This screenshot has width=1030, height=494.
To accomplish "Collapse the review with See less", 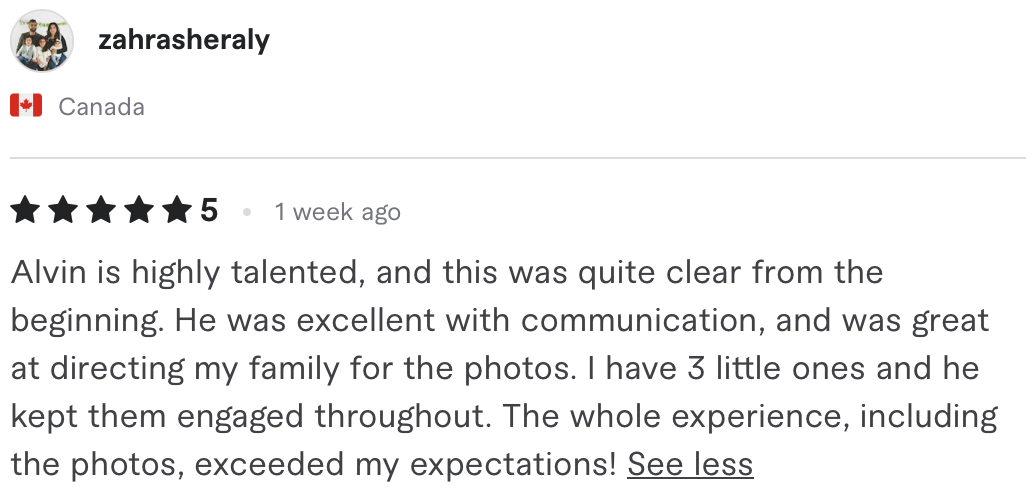I will 690,464.
